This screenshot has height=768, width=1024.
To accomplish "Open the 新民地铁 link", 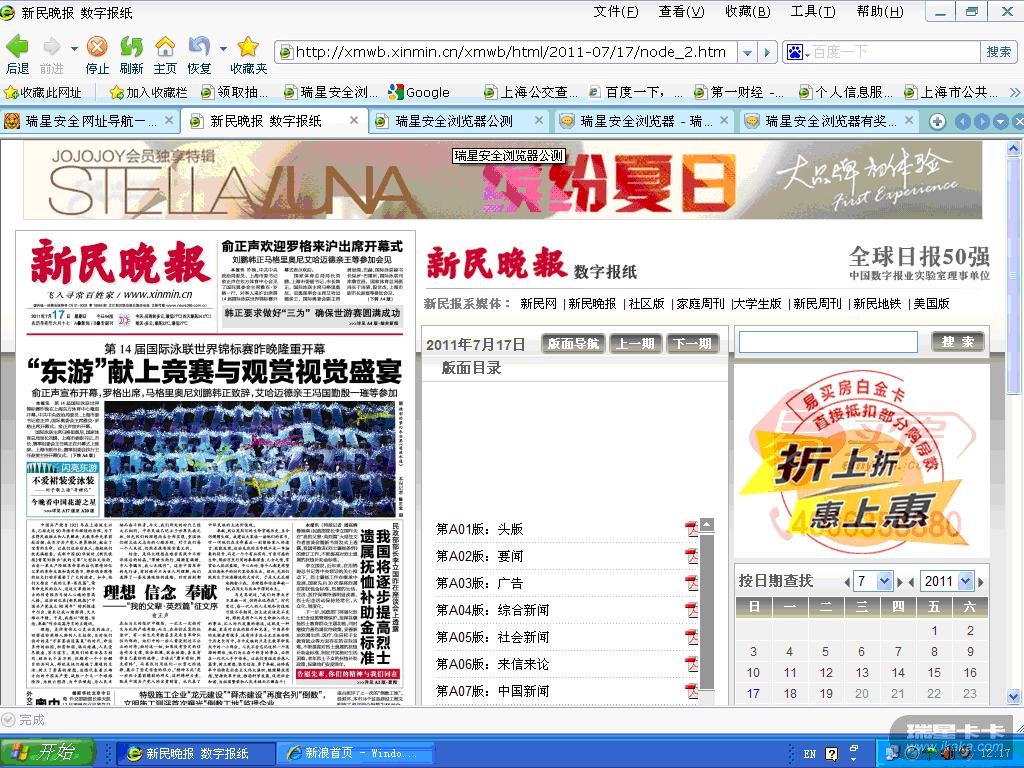I will point(877,304).
